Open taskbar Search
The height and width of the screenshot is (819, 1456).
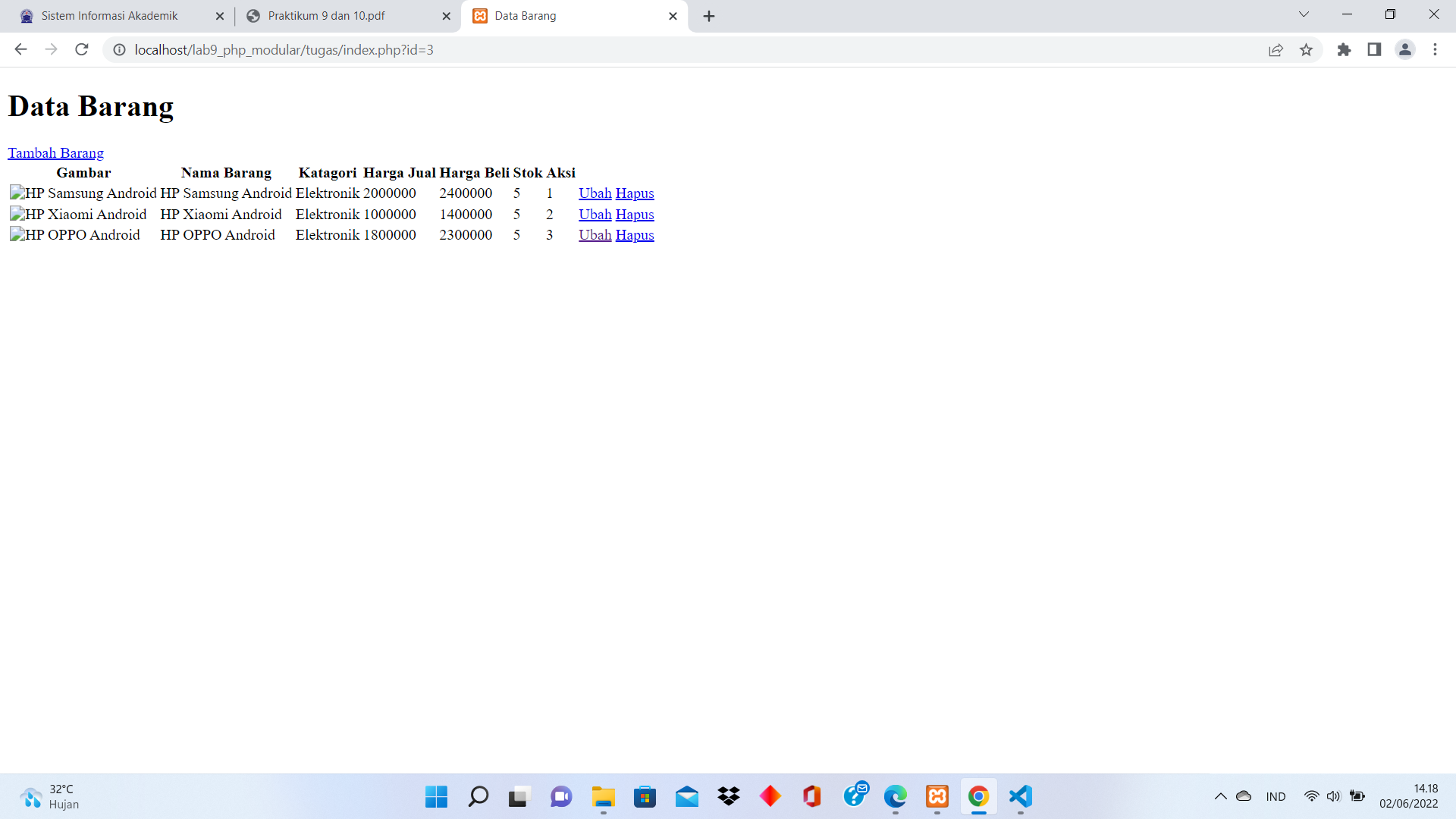(x=478, y=796)
